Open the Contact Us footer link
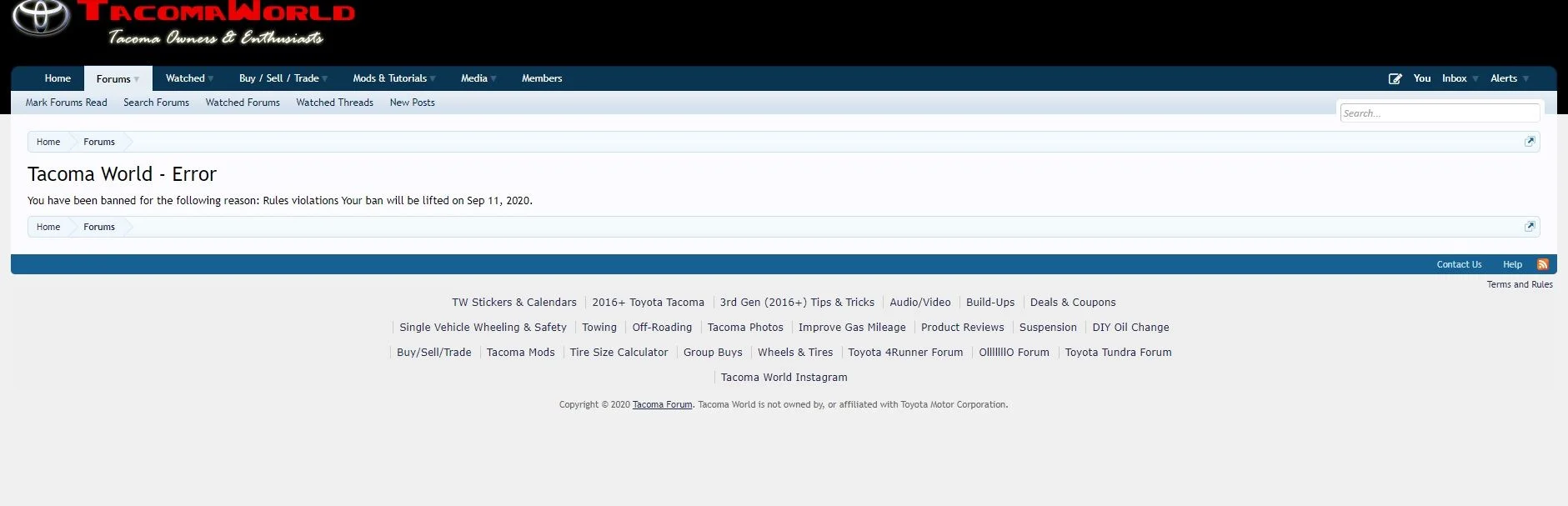This screenshot has width=1568, height=506. coord(1459,264)
